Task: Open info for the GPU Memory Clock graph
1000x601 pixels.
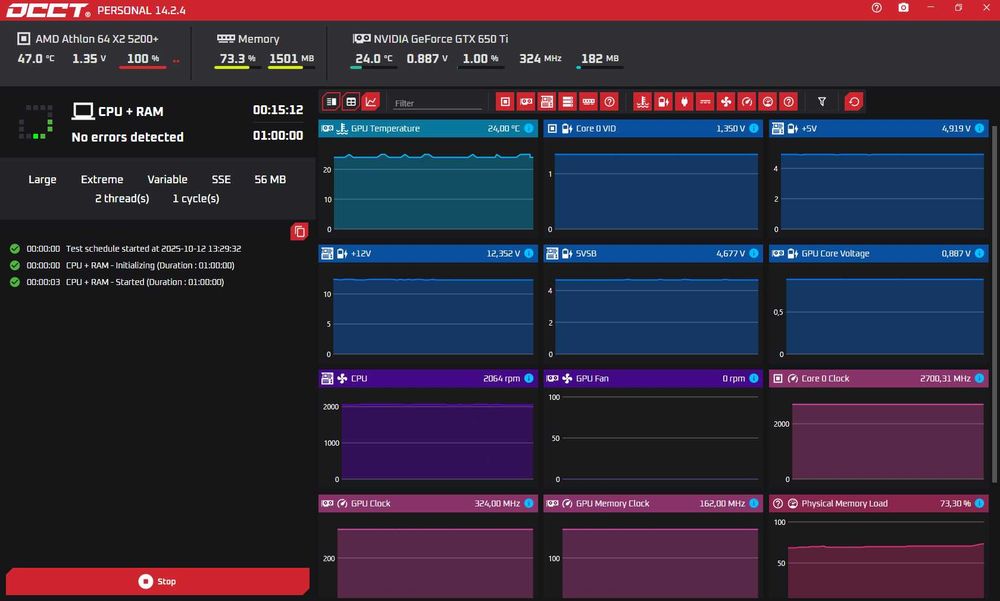Action: coord(754,503)
